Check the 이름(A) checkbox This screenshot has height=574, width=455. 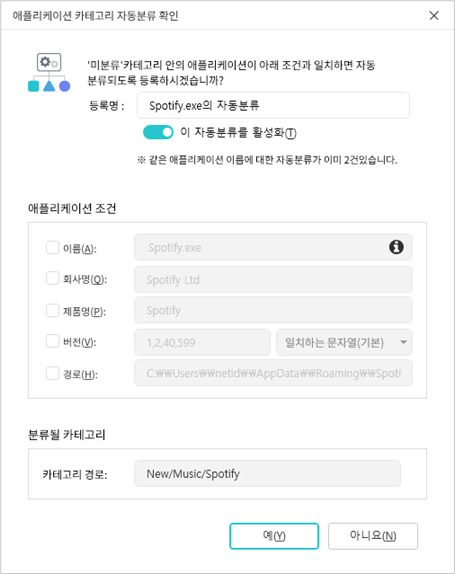pos(52,247)
